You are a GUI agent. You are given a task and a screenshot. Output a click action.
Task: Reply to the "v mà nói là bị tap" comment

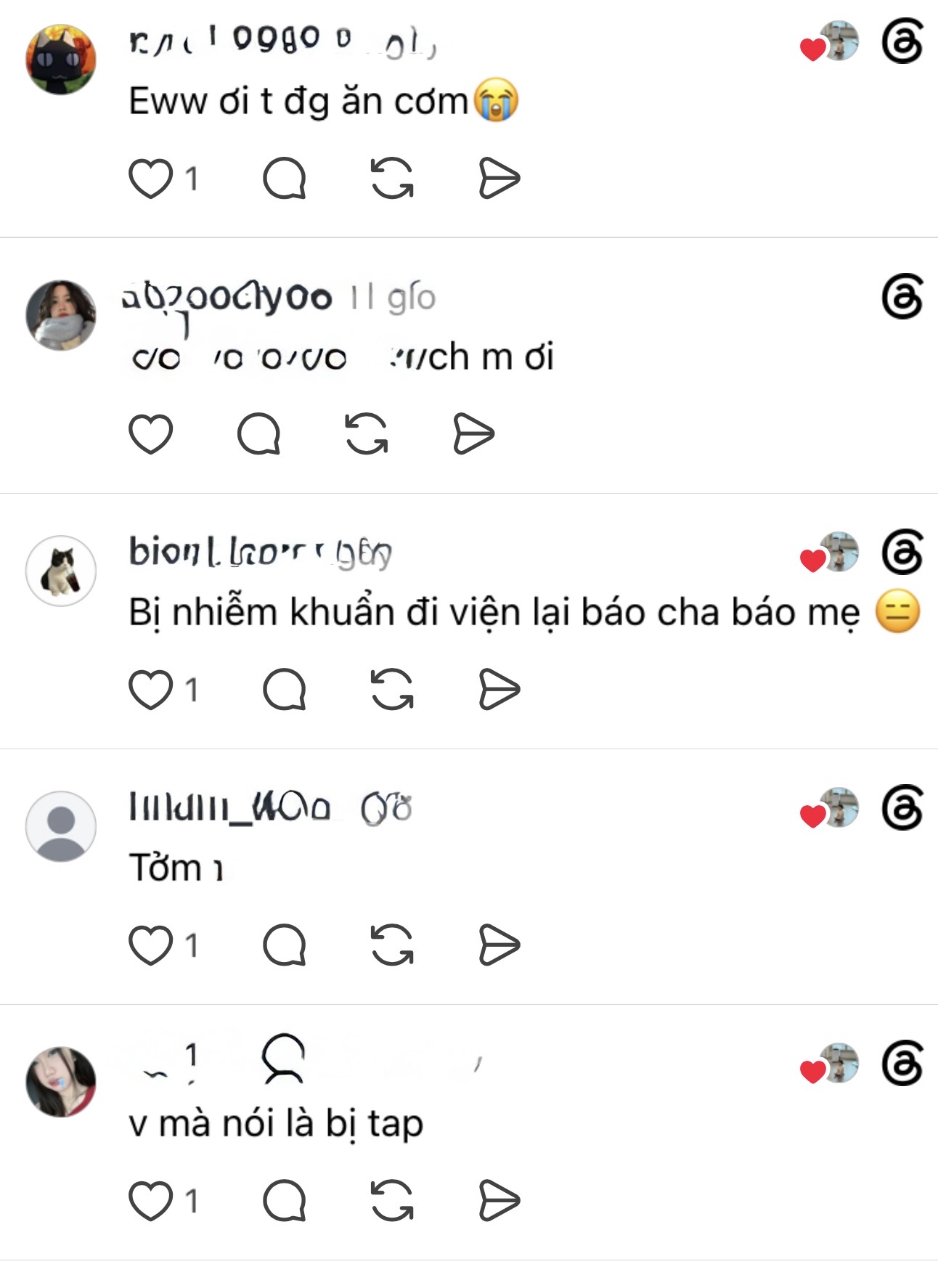click(x=284, y=1201)
